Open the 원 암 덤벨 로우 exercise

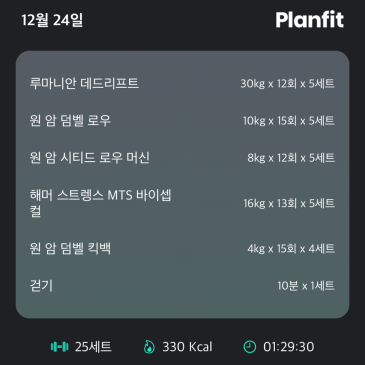click(x=182, y=121)
